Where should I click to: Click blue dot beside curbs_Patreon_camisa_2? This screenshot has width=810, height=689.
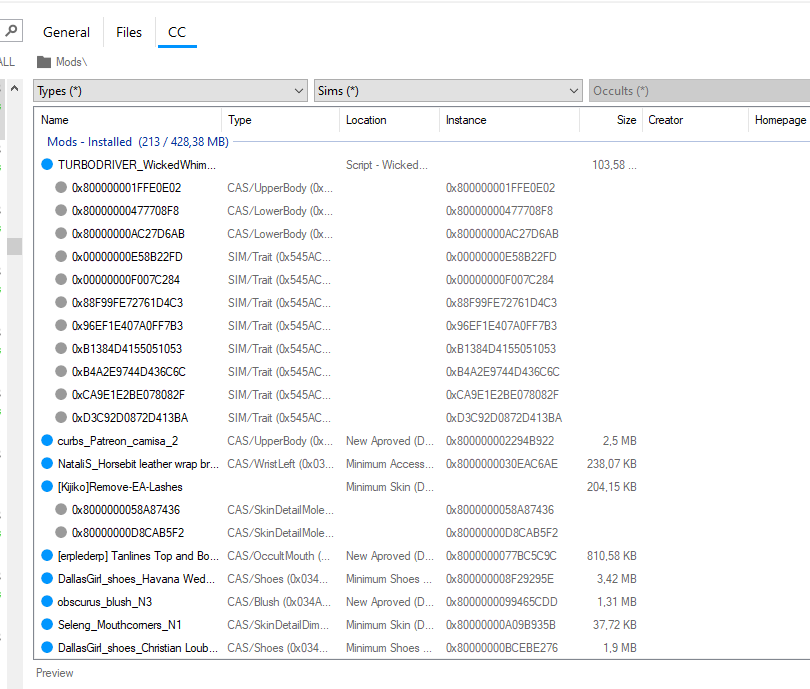(47, 441)
